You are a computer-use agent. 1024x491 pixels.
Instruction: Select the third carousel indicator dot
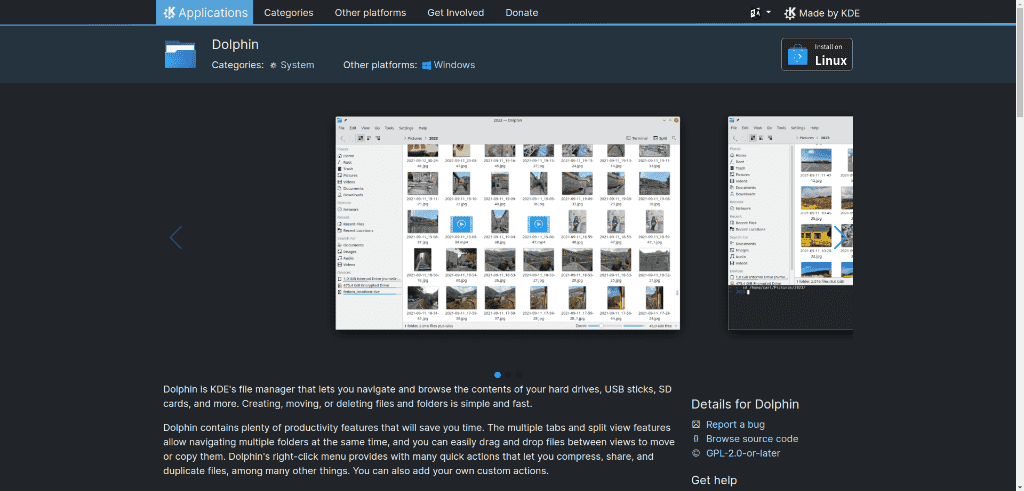pyautogui.click(x=519, y=375)
